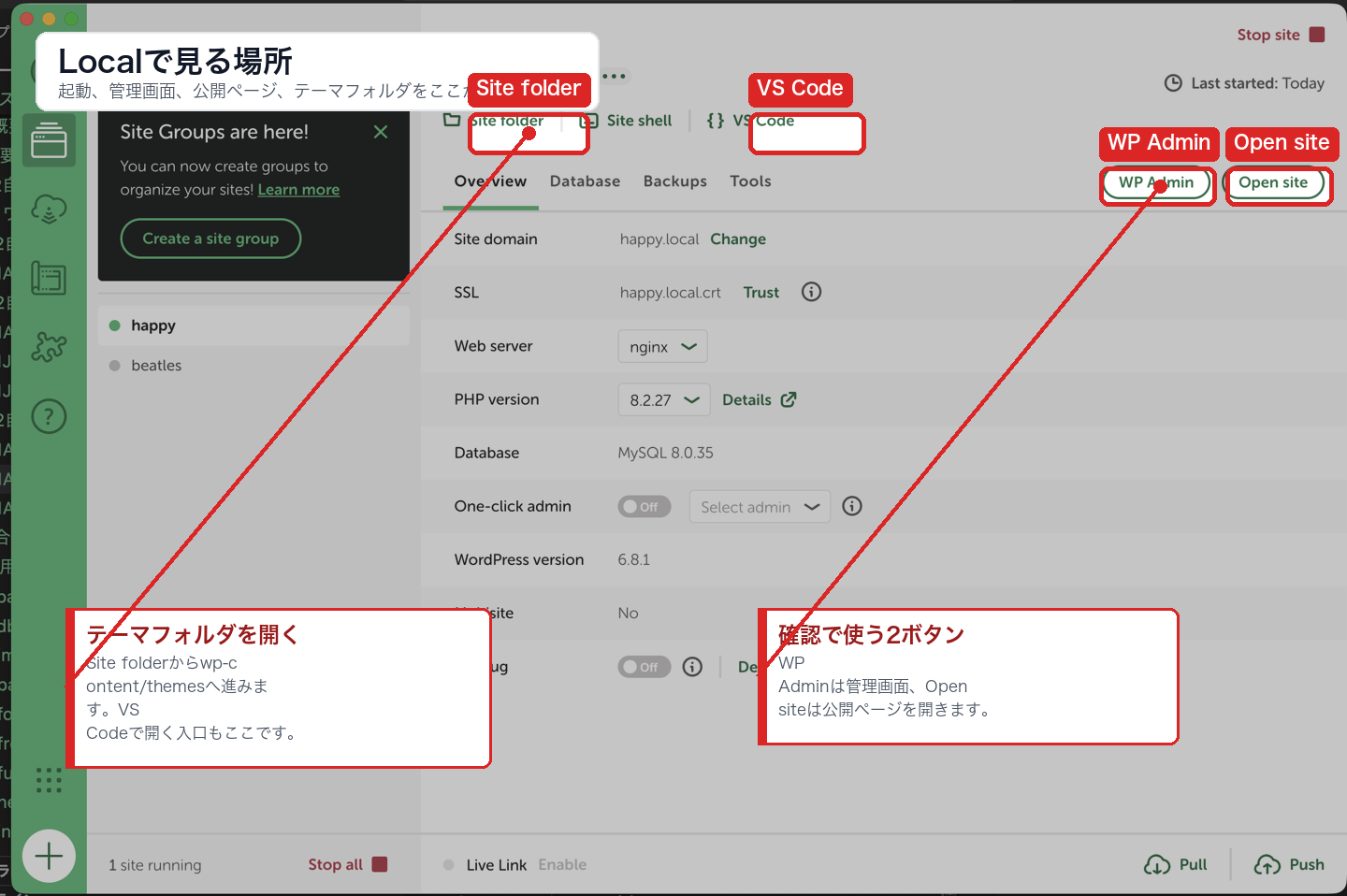Click the Pull button

pos(1176,865)
